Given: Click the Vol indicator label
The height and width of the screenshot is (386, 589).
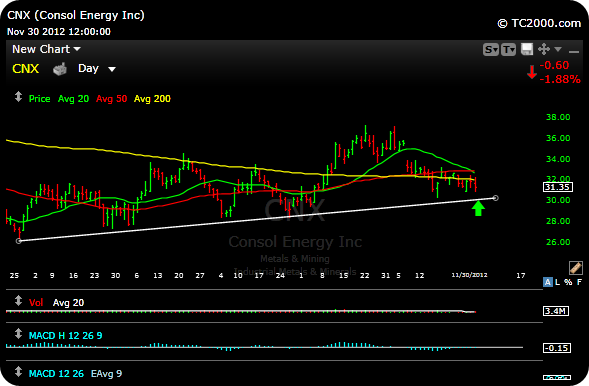Looking at the screenshot, I should [36, 303].
